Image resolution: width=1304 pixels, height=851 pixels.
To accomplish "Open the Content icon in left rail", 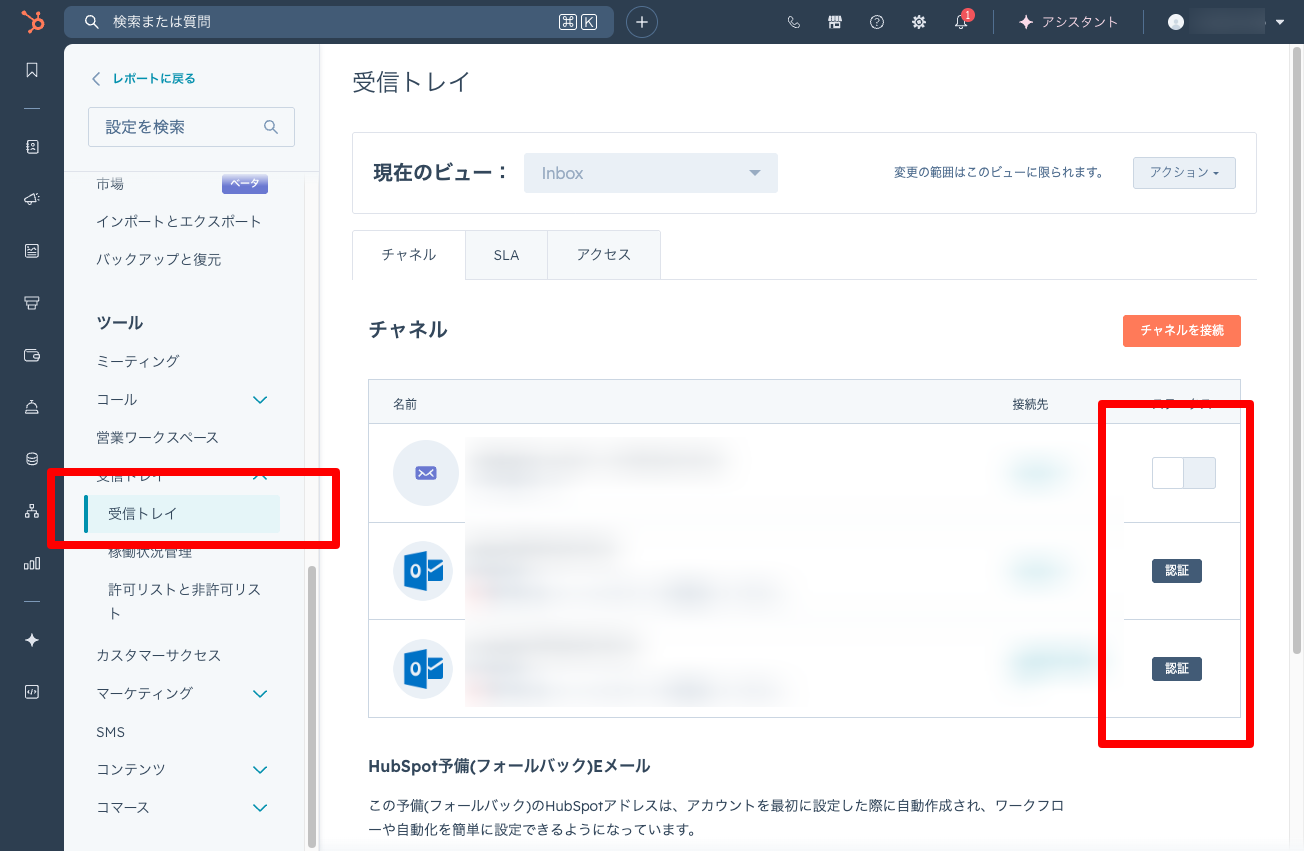I will pyautogui.click(x=32, y=251).
